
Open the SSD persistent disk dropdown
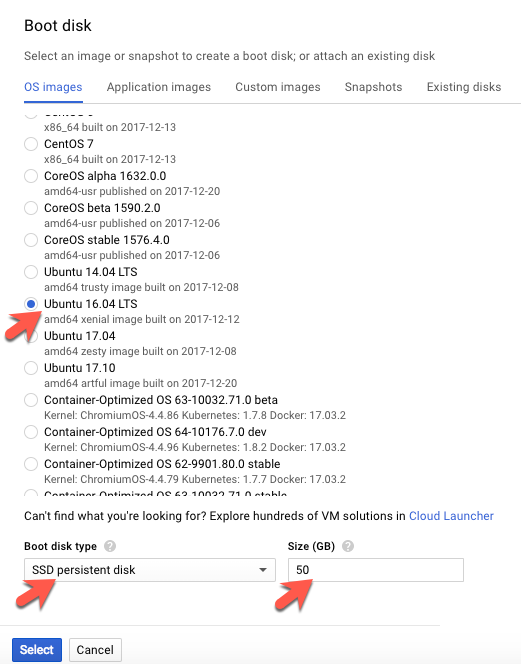(150, 570)
